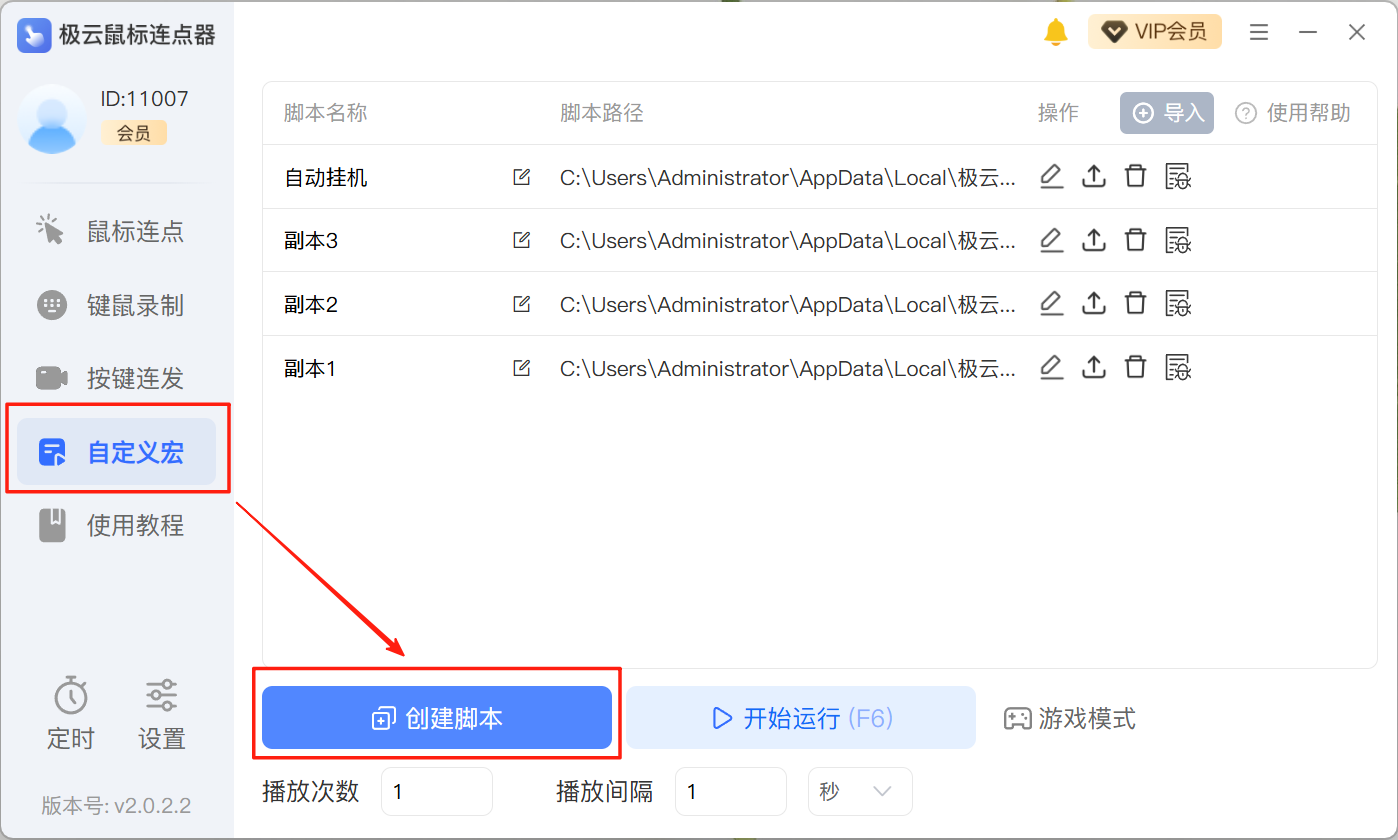Image resolution: width=1398 pixels, height=840 pixels.
Task: Click the 创建脚本 button
Action: click(436, 718)
